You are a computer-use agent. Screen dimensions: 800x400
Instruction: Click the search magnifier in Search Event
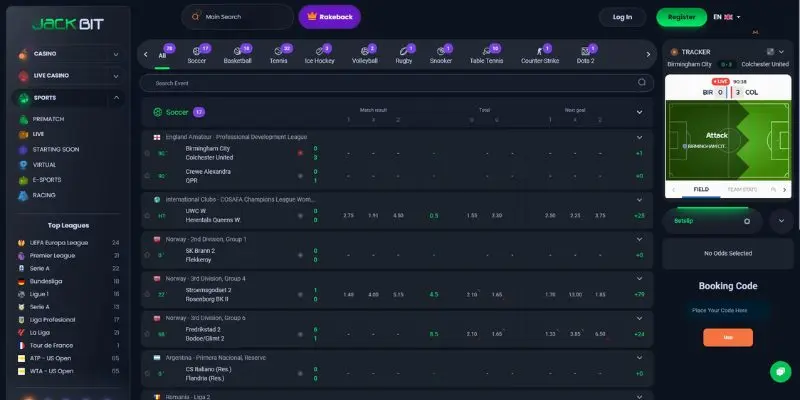[642, 83]
